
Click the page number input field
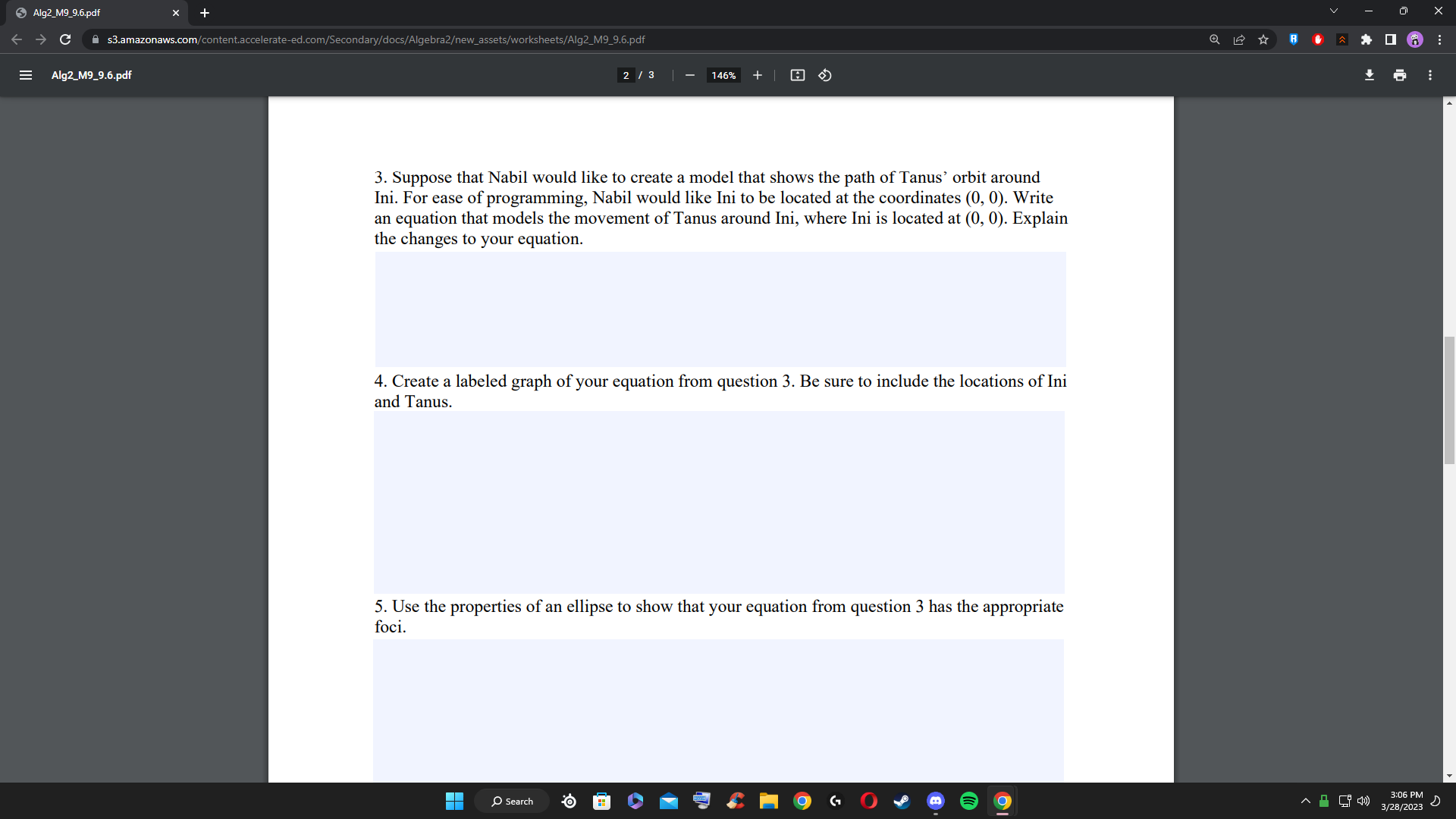(625, 75)
